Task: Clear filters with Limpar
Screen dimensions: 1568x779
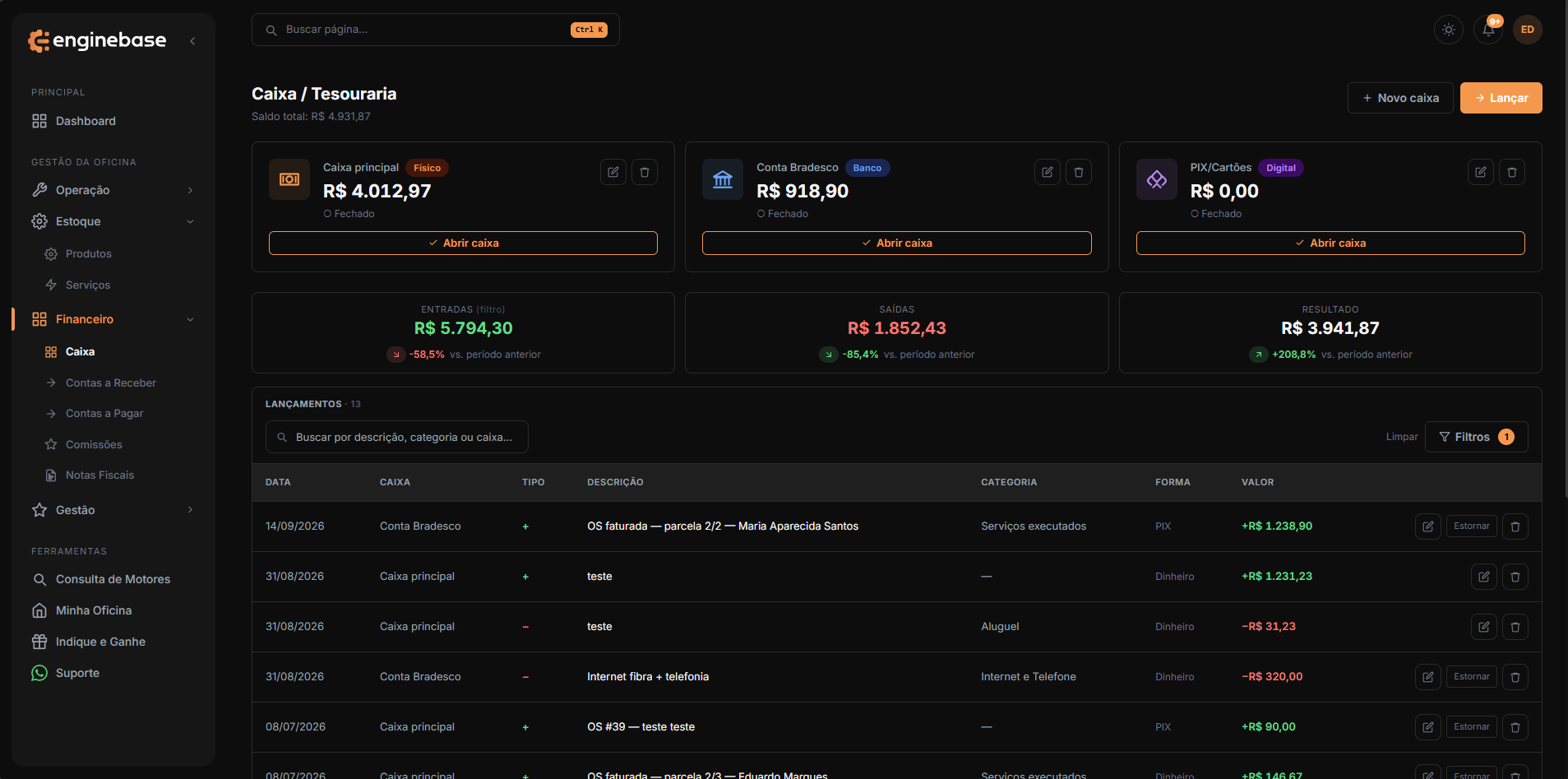Action: click(x=1402, y=437)
